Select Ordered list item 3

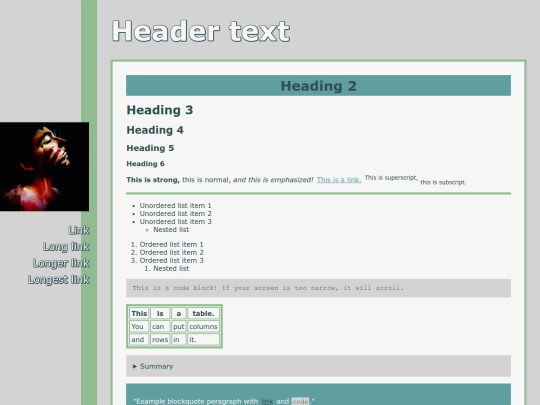[172, 260]
